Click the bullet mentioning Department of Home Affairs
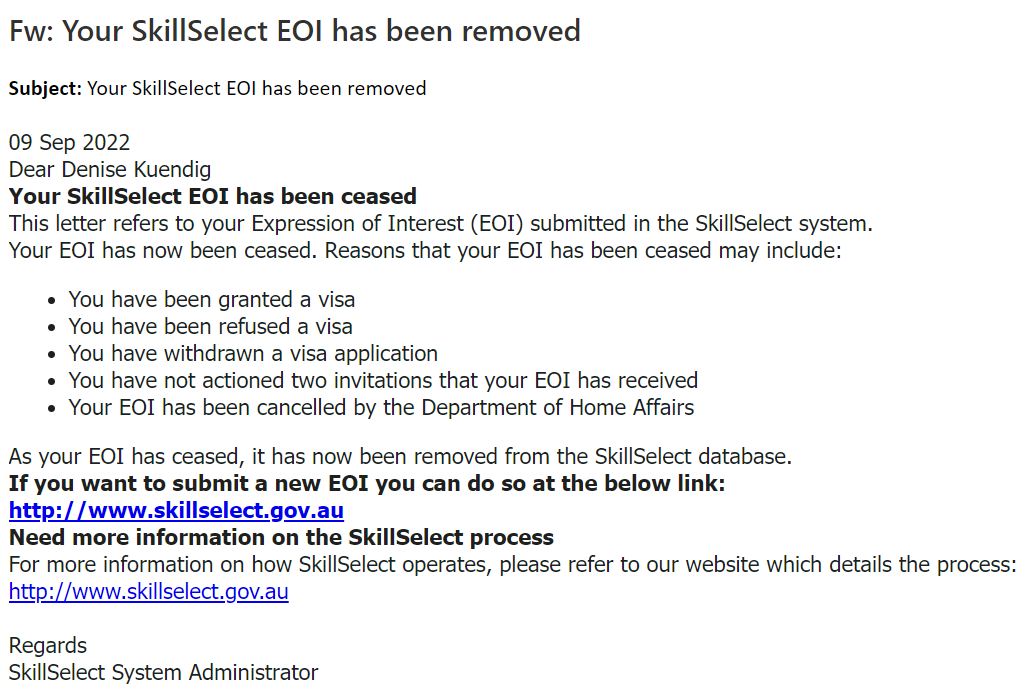The width and height of the screenshot is (1030, 688). click(x=381, y=407)
